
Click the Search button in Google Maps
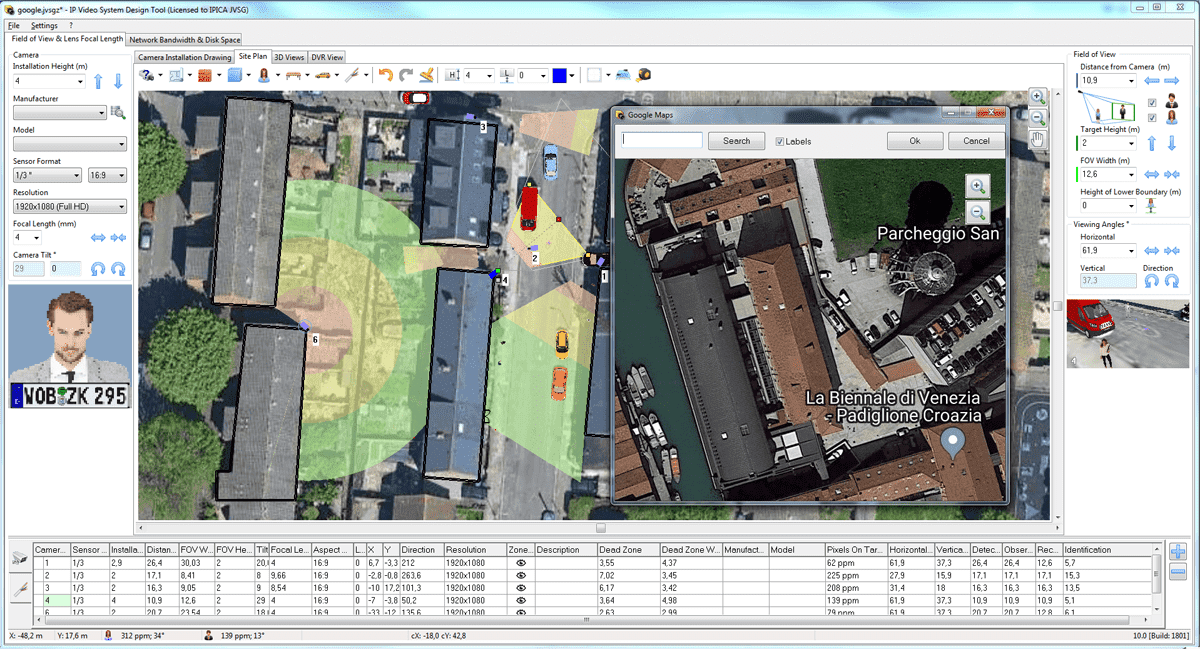click(736, 141)
